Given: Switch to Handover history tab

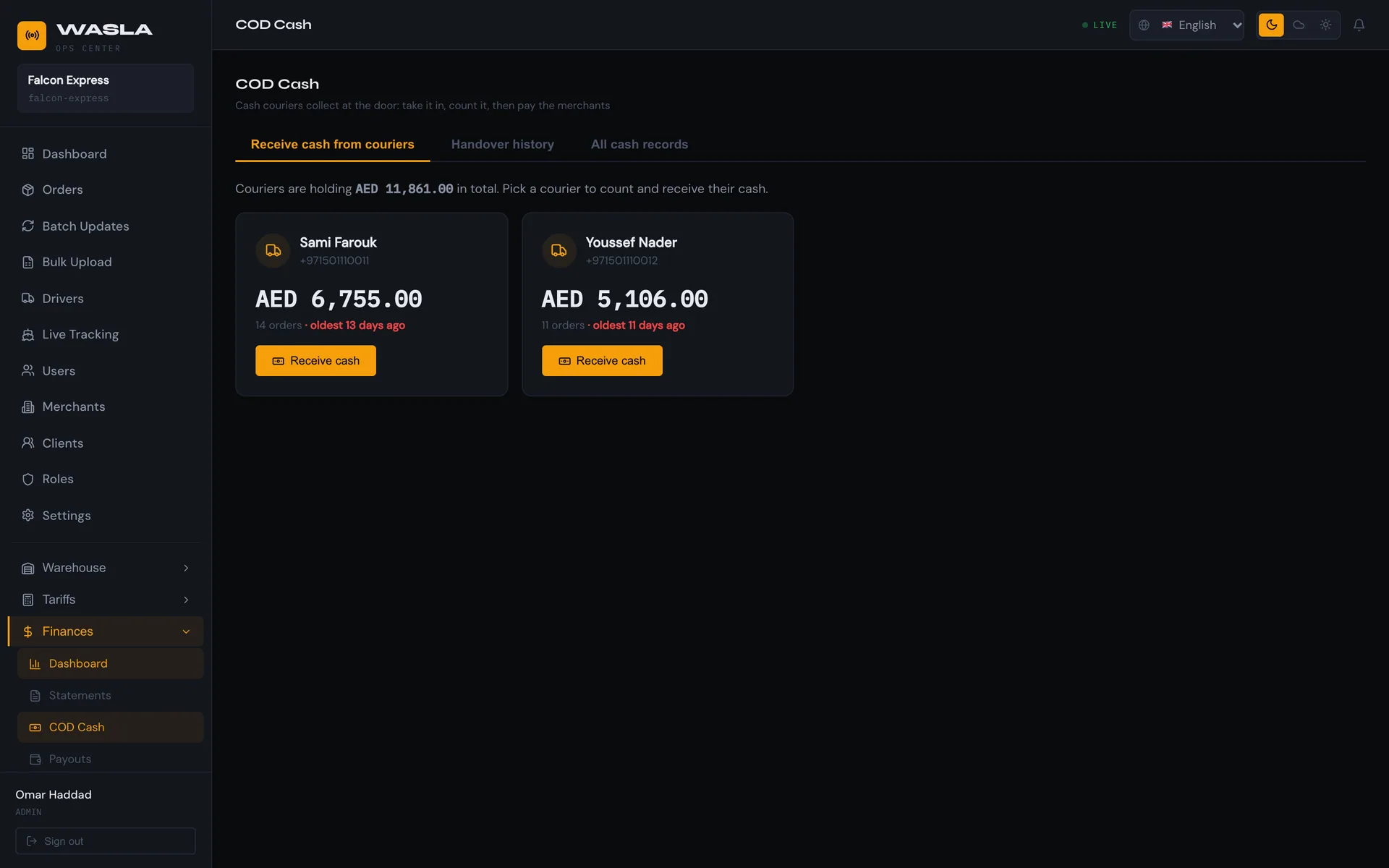Looking at the screenshot, I should [502, 145].
